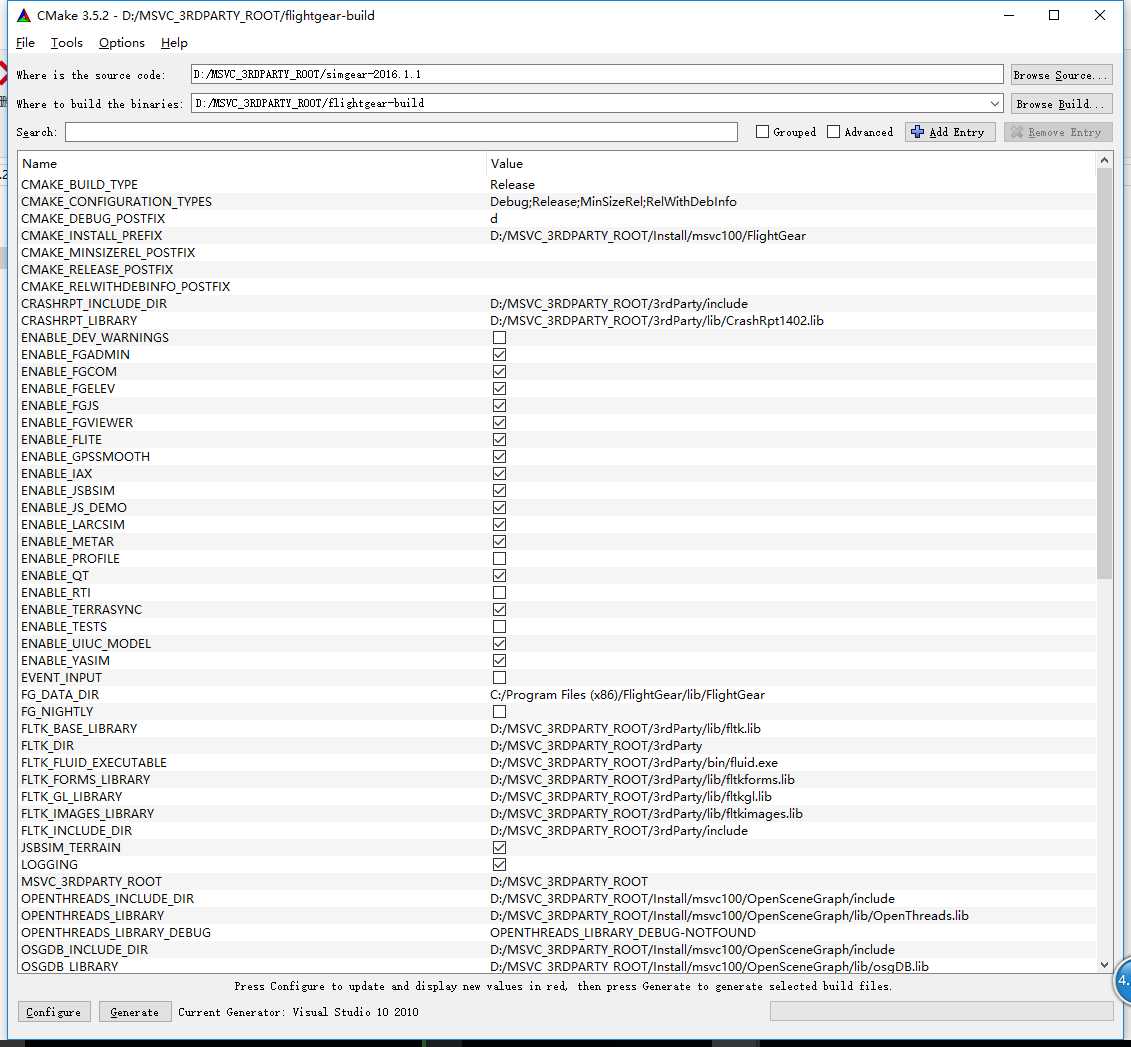1131x1047 pixels.
Task: Uncheck ENABLE_GPSSMOOTH option
Action: click(499, 456)
